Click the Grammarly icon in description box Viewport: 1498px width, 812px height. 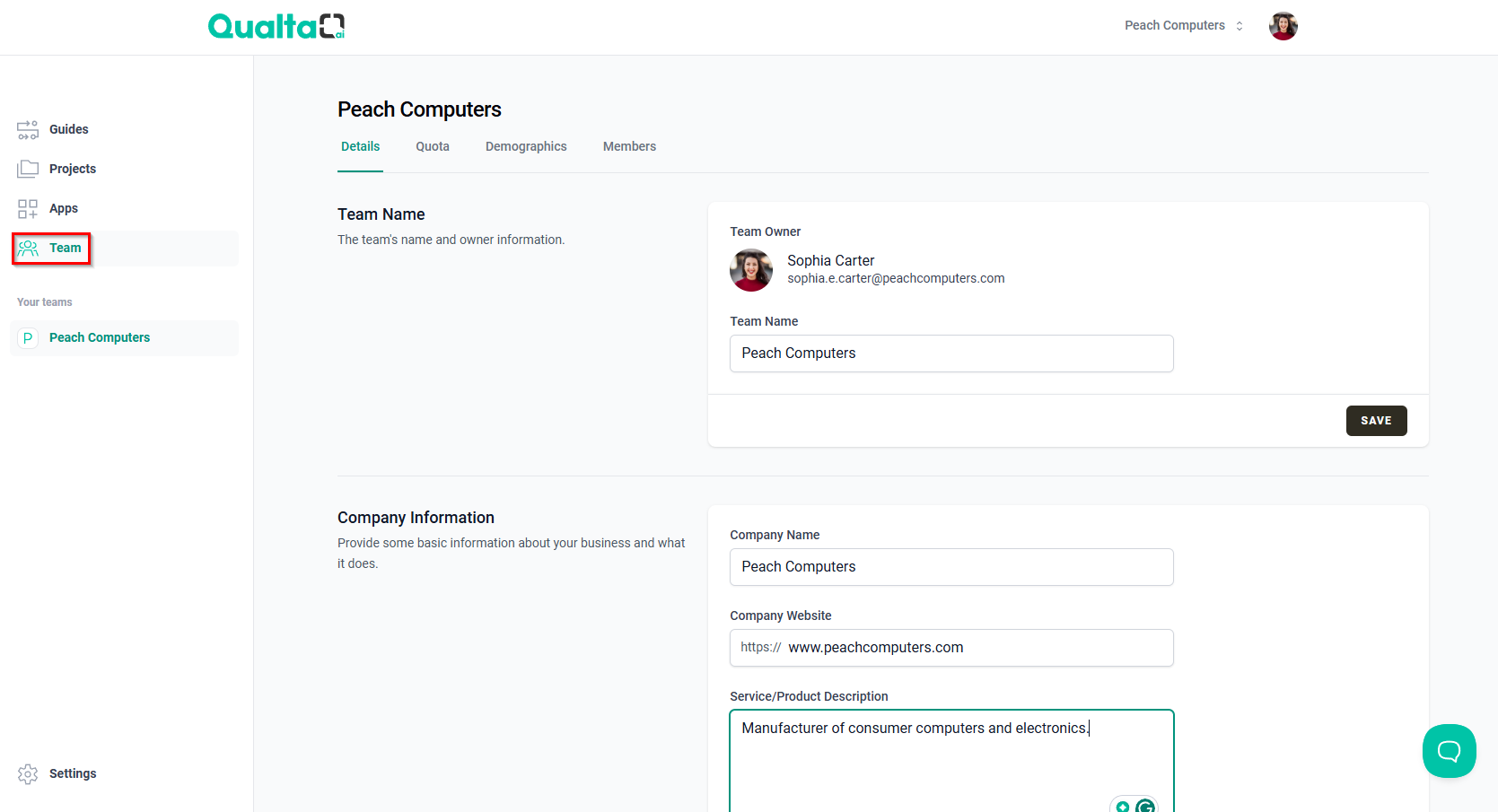[x=1145, y=806]
